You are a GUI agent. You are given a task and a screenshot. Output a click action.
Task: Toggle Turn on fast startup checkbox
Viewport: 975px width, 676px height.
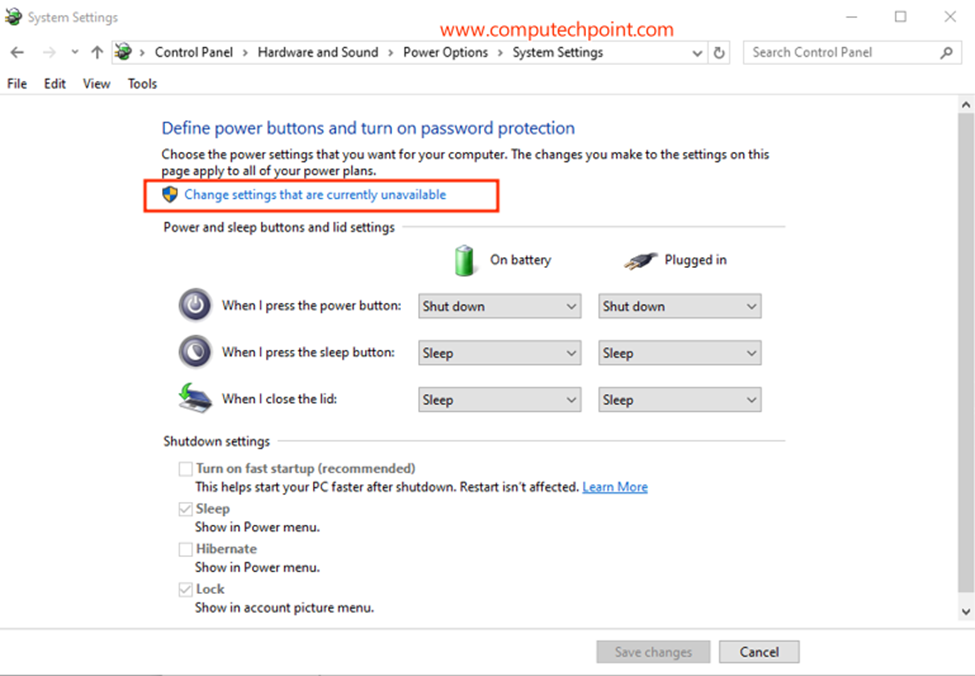[x=185, y=468]
